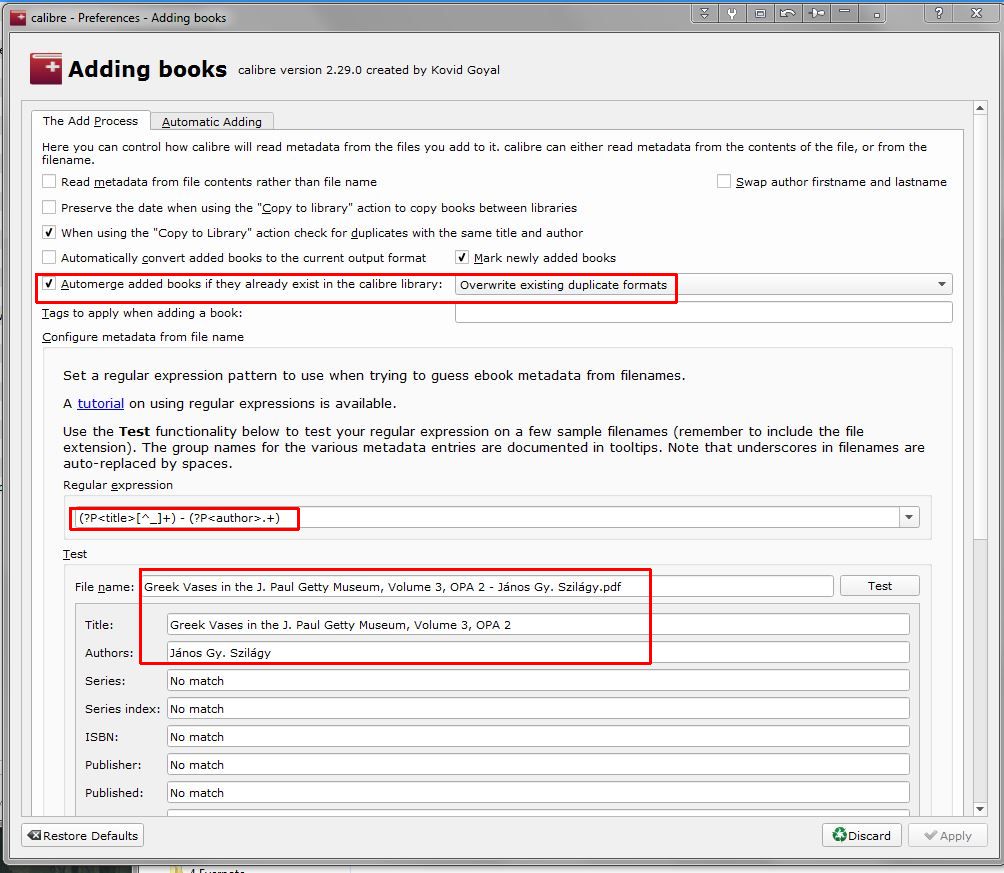Click the wrench icon in title bar
Image resolution: width=1004 pixels, height=873 pixels.
732,13
